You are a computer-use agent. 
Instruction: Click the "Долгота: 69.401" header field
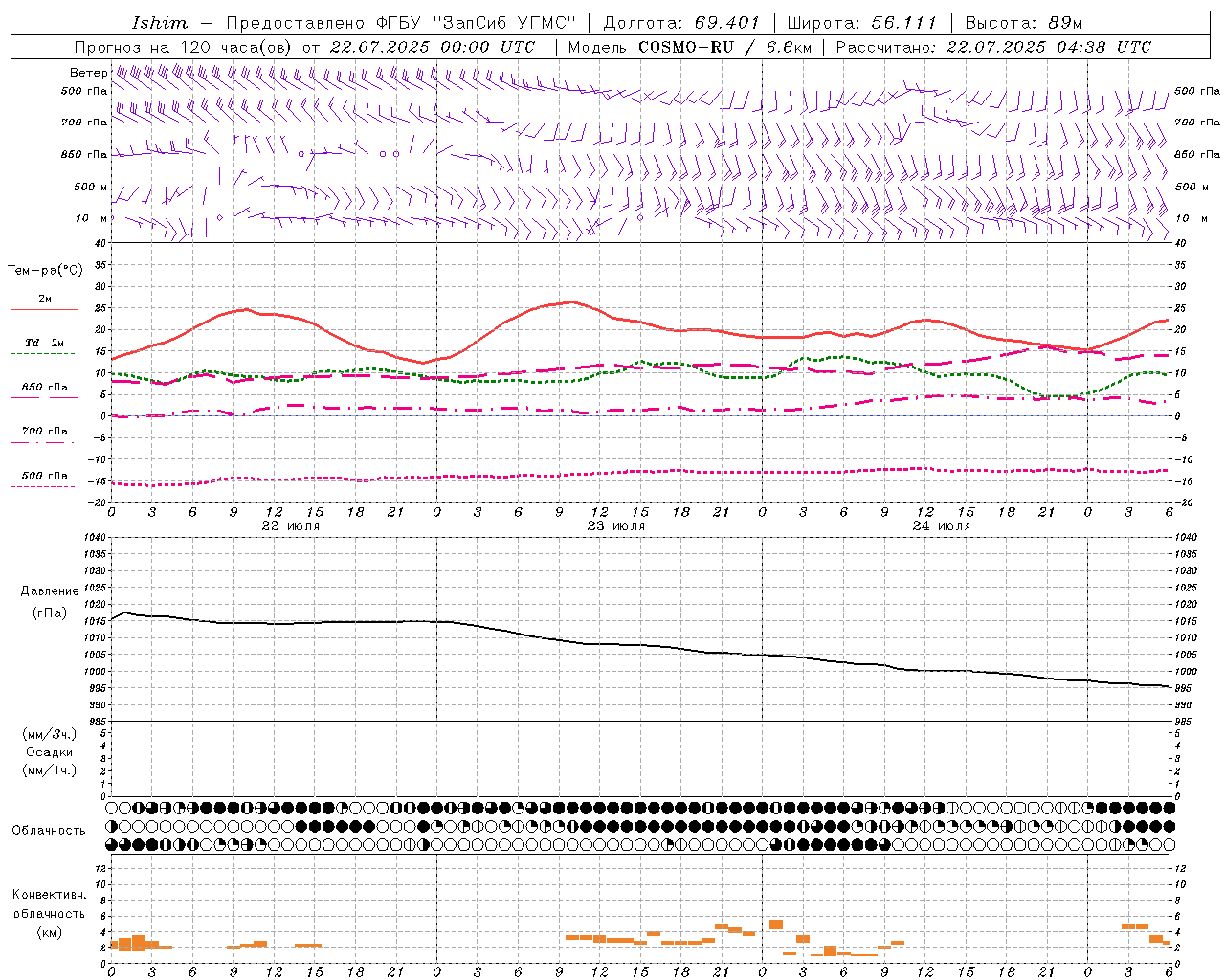click(681, 23)
